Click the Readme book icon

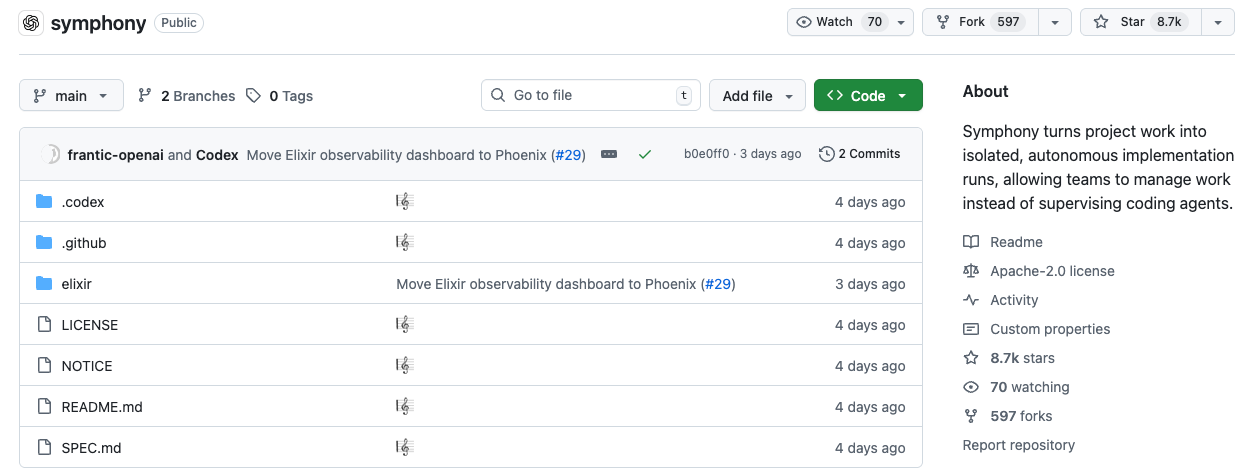(x=970, y=242)
